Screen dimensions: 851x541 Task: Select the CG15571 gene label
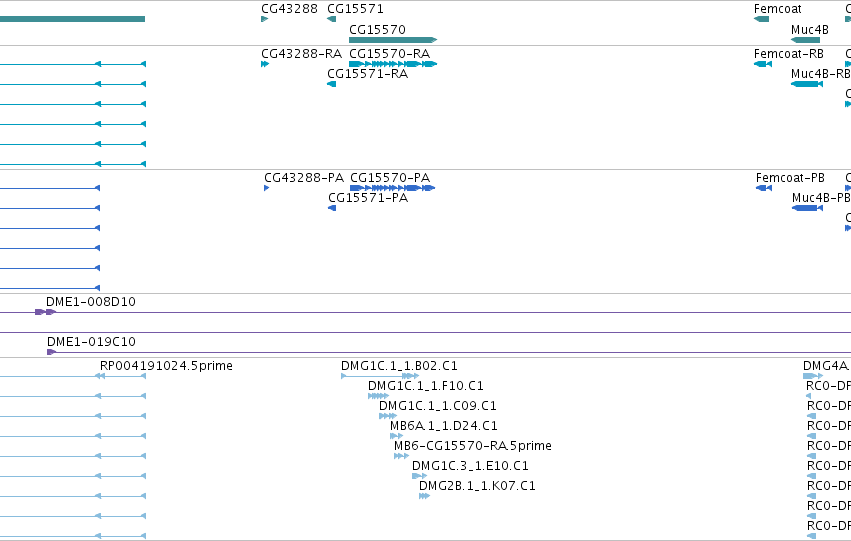point(355,9)
